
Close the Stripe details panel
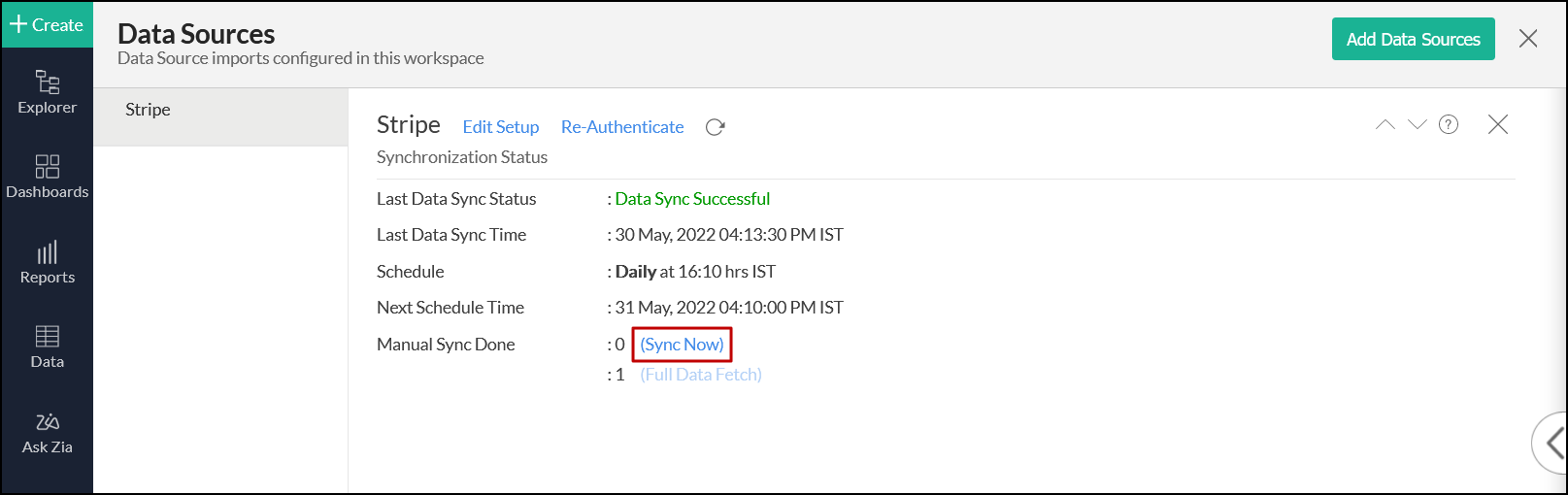pos(1498,124)
